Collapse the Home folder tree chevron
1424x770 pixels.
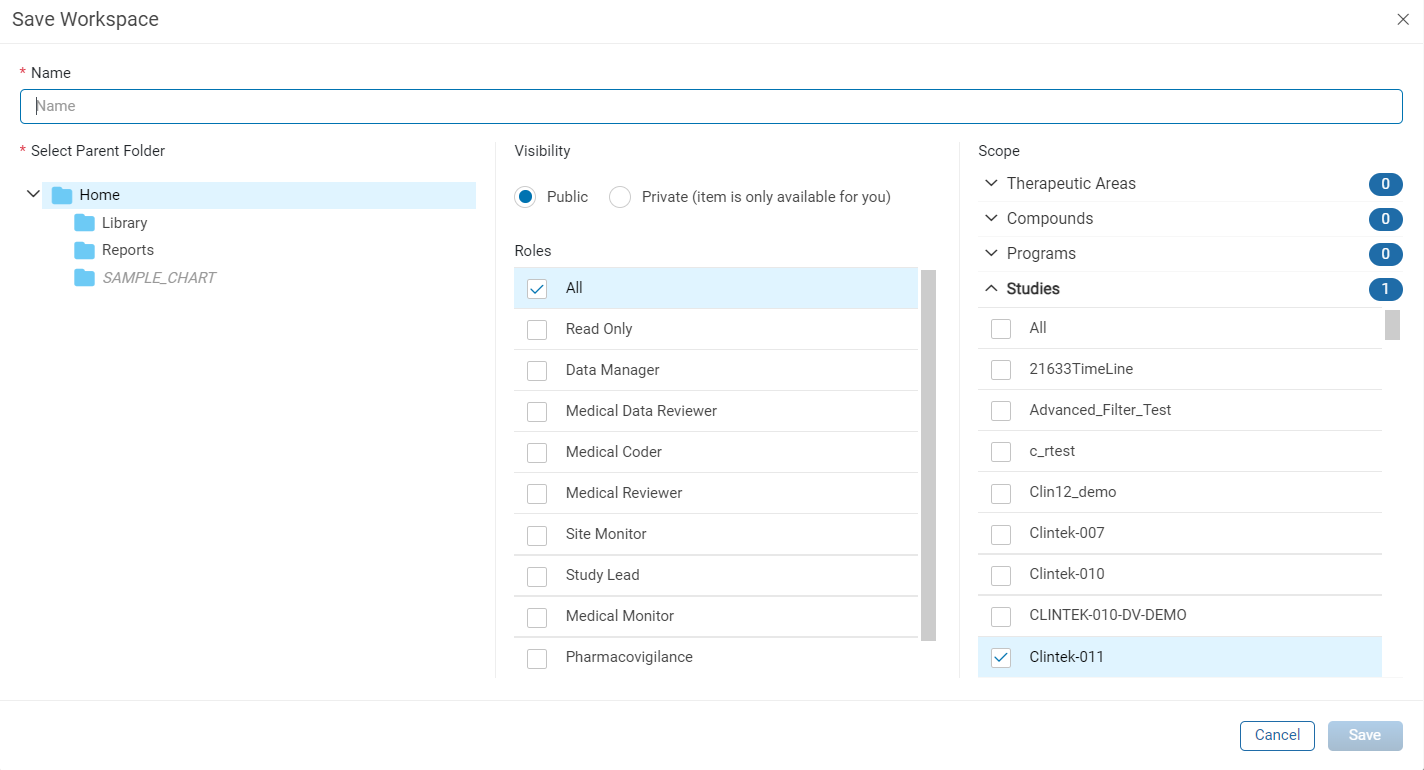[x=33, y=194]
